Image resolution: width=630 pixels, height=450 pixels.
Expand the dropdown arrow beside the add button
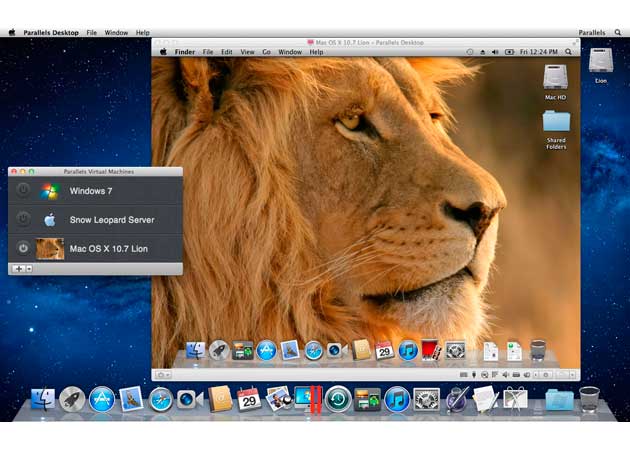point(29,269)
